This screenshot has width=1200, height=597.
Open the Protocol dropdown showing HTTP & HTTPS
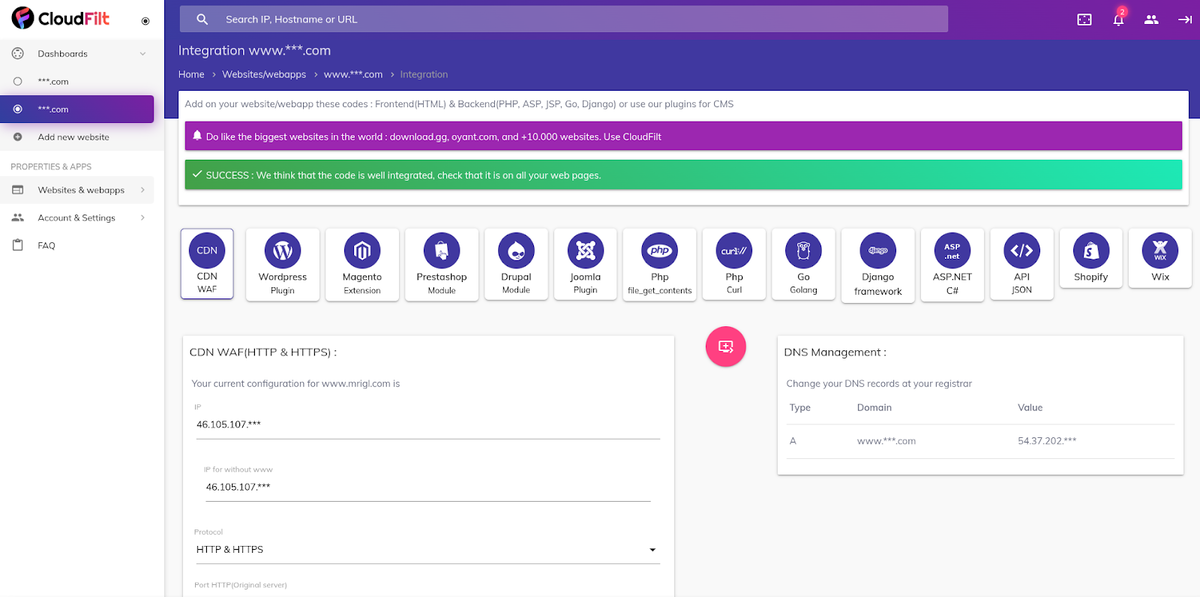click(427, 549)
